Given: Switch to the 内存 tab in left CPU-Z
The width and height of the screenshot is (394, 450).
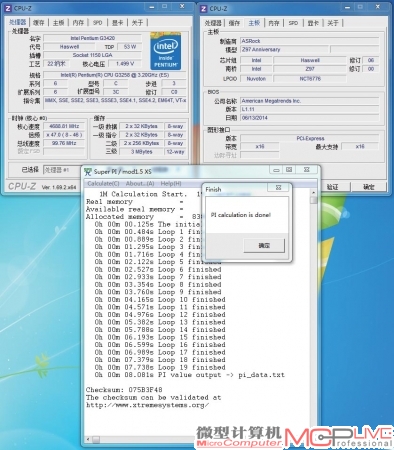Looking at the screenshot, I should tap(78, 23).
